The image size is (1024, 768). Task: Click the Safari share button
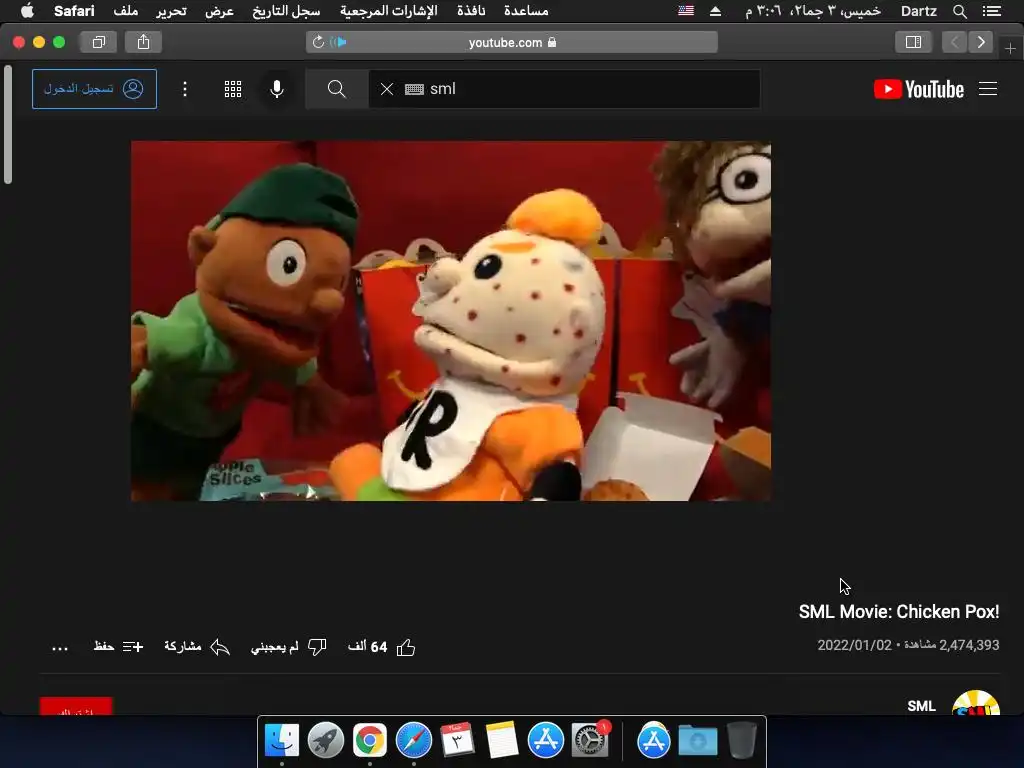[144, 42]
